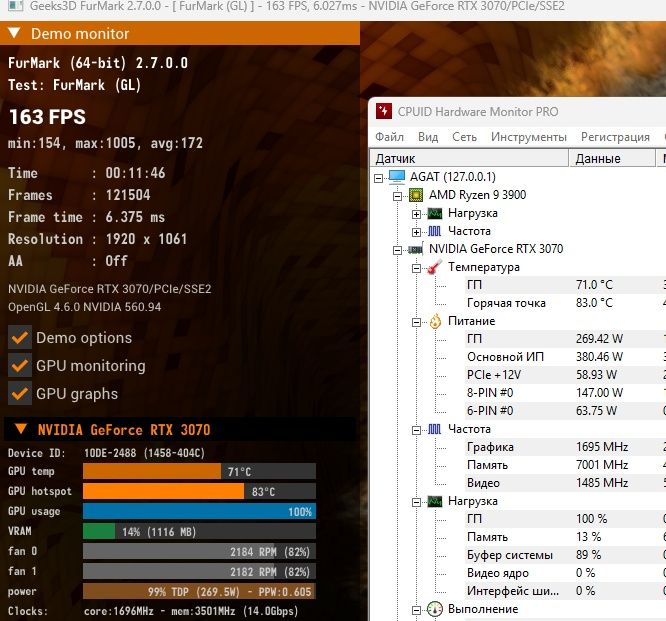
Task: Click the GPU Нагрузка graph icon
Action: [435, 502]
